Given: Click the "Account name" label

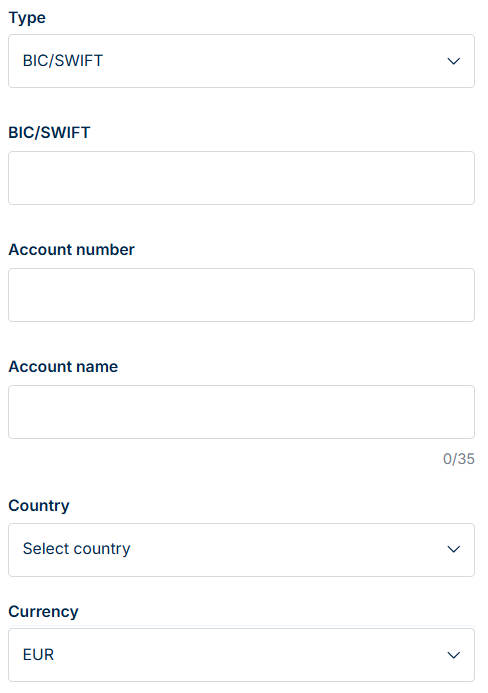Looking at the screenshot, I should pyautogui.click(x=63, y=366).
